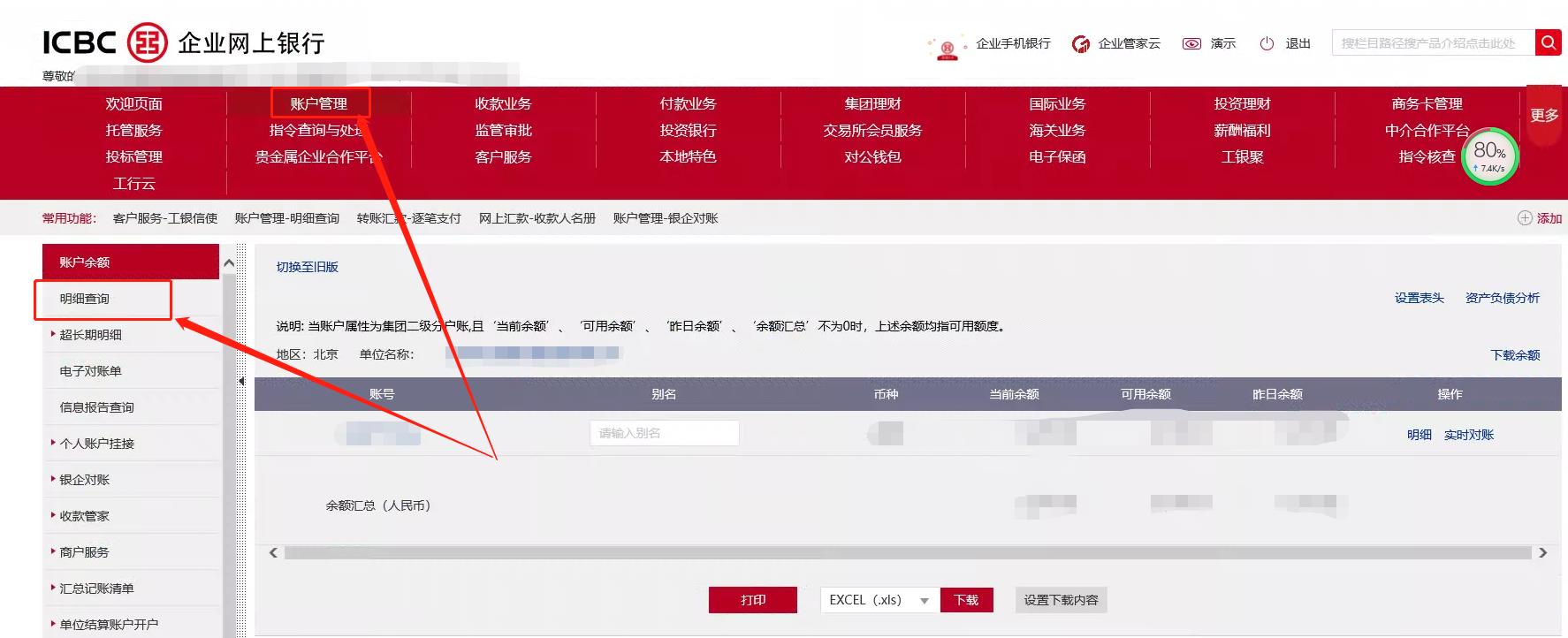Image resolution: width=1568 pixels, height=638 pixels.
Task: Open the 欢迎页面 menu
Action: point(134,103)
